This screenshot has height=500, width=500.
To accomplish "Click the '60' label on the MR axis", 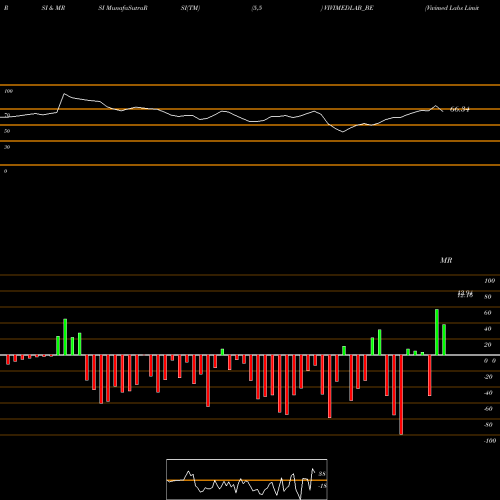I will tap(488, 313).
